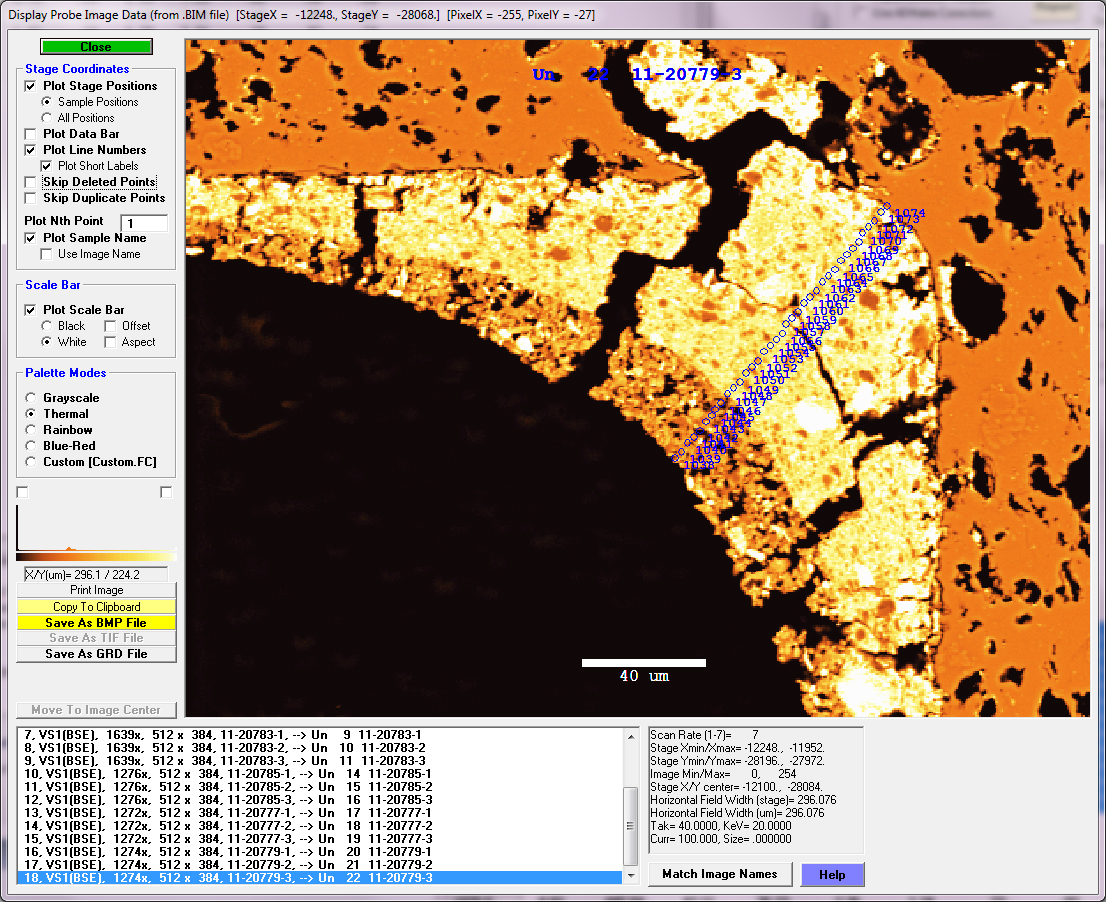The image size is (1106, 902).
Task: Select the Rainbow palette mode
Action: point(32,430)
